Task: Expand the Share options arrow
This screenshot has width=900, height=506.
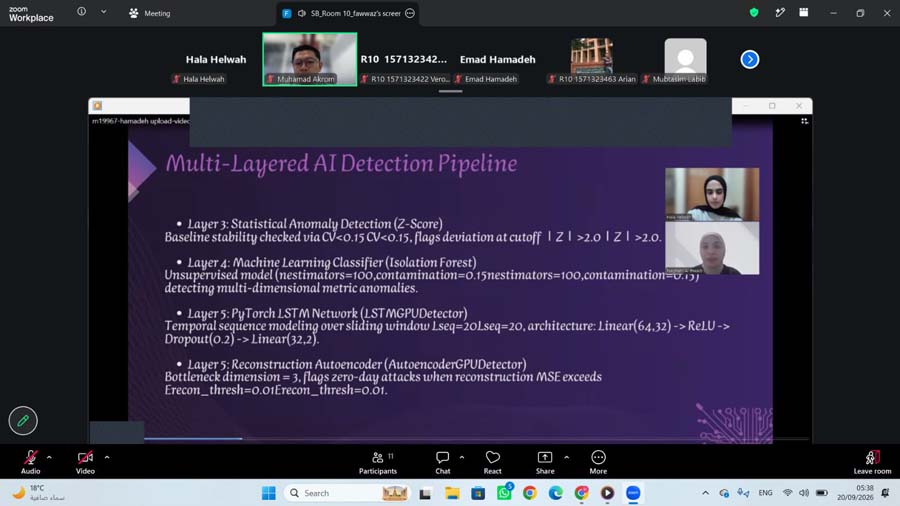Action: (x=566, y=458)
